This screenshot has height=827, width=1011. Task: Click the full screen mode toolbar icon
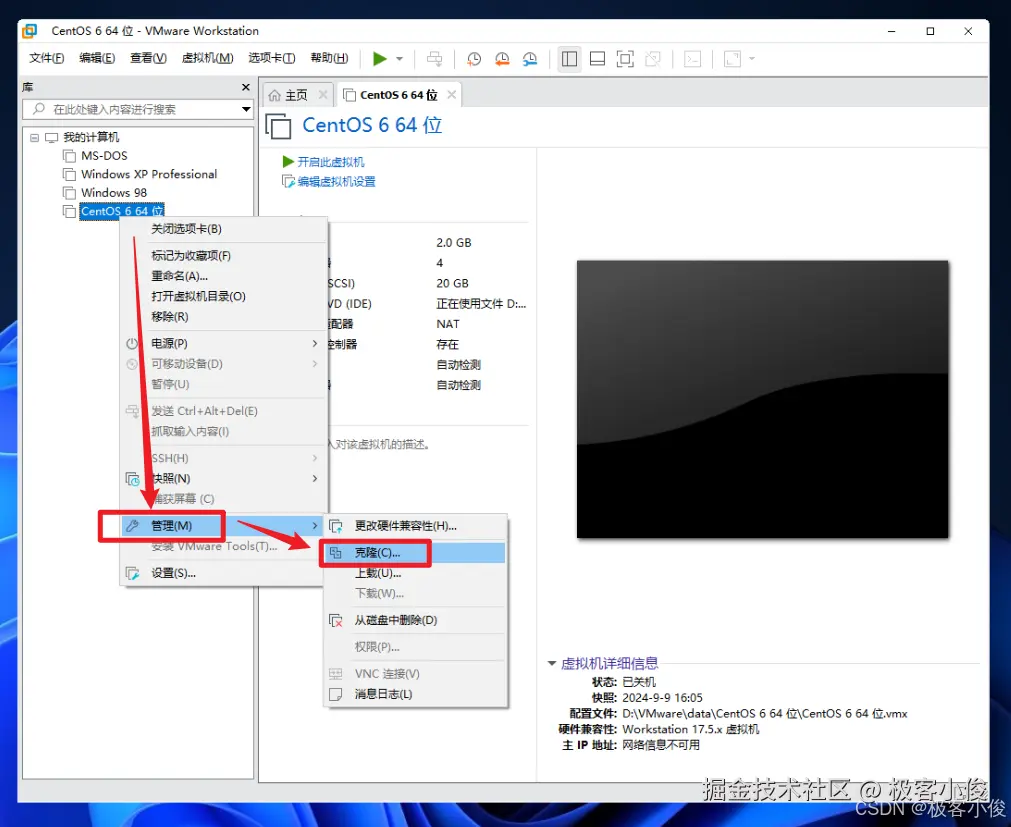pos(625,59)
